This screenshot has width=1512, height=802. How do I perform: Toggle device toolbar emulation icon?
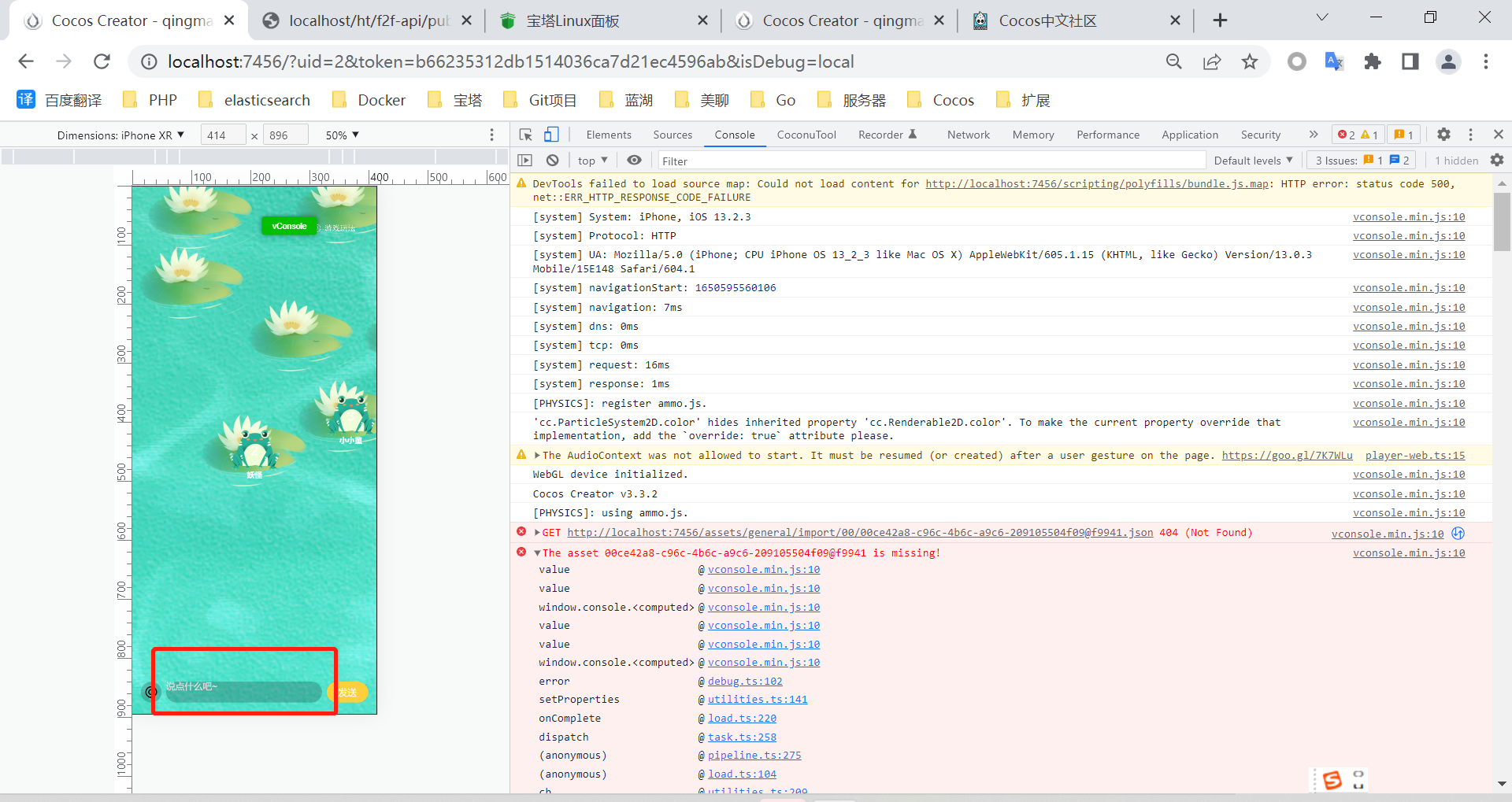click(x=551, y=135)
